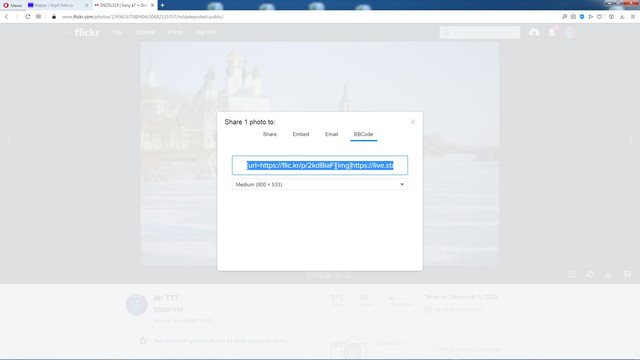
Task: Open the account avatar in Flickr header
Action: pyautogui.click(x=570, y=32)
